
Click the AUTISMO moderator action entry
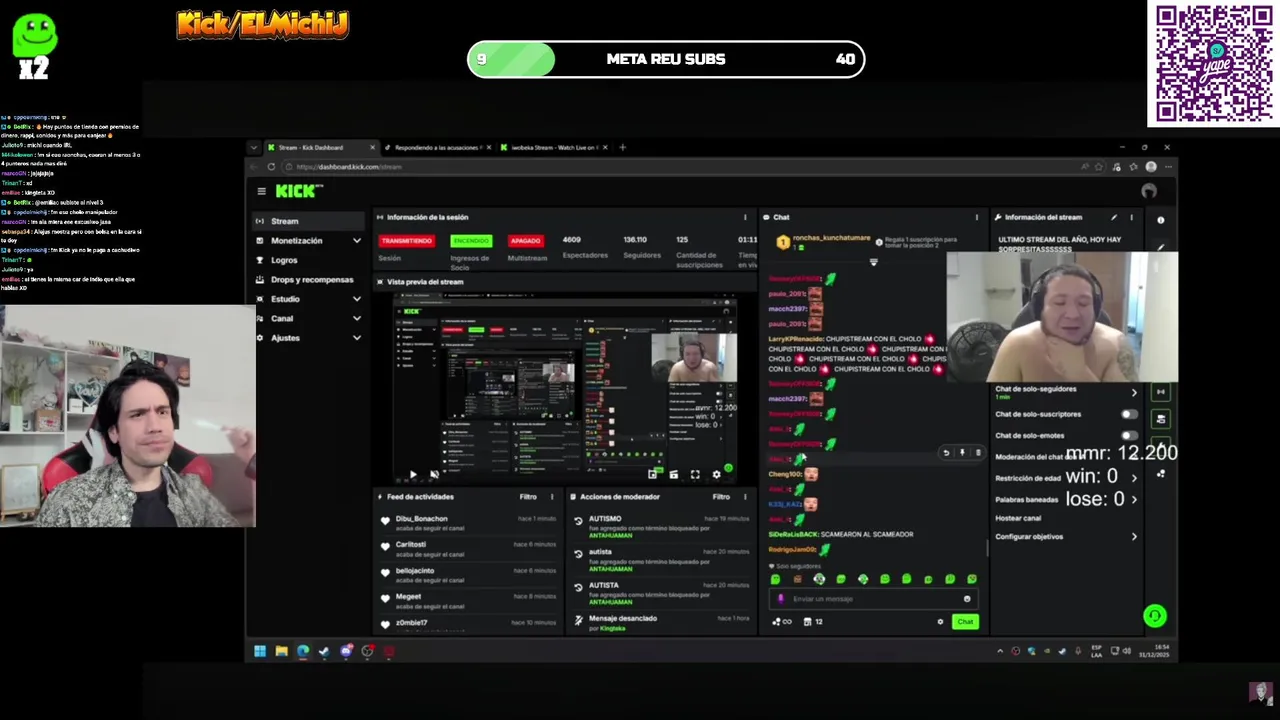pos(660,526)
